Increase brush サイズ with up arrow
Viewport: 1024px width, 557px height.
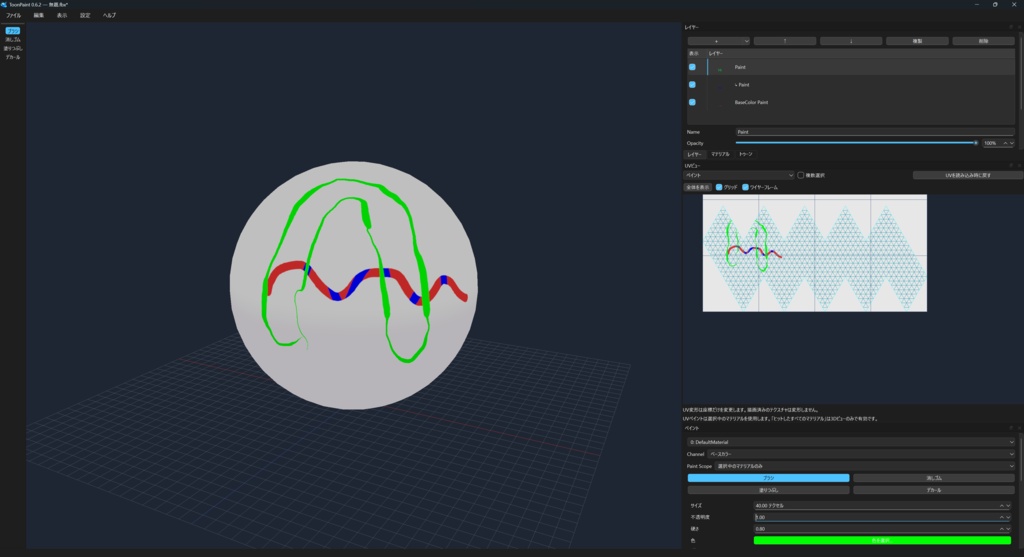point(1002,505)
